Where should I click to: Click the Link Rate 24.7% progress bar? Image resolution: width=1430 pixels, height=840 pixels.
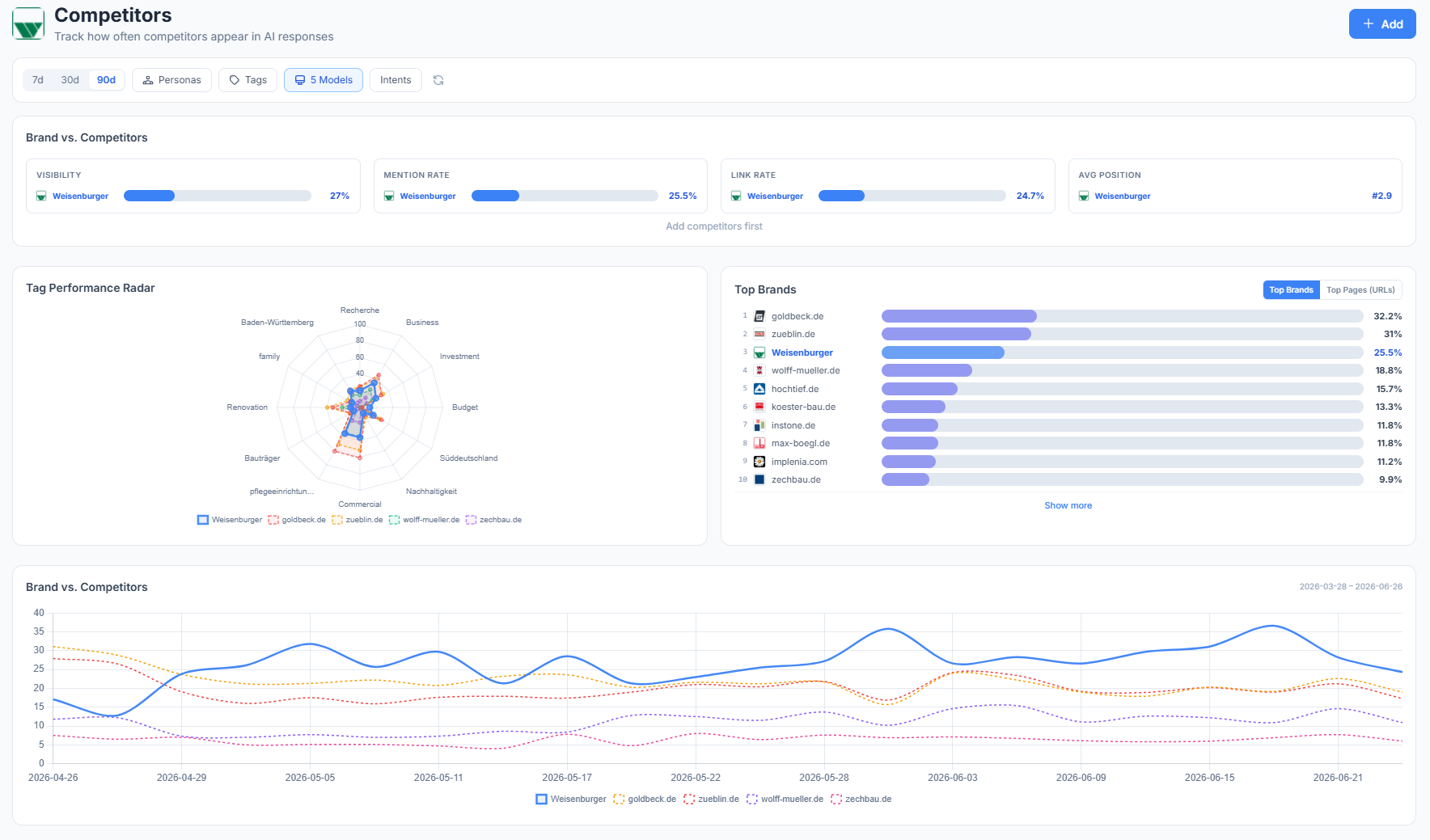point(912,196)
